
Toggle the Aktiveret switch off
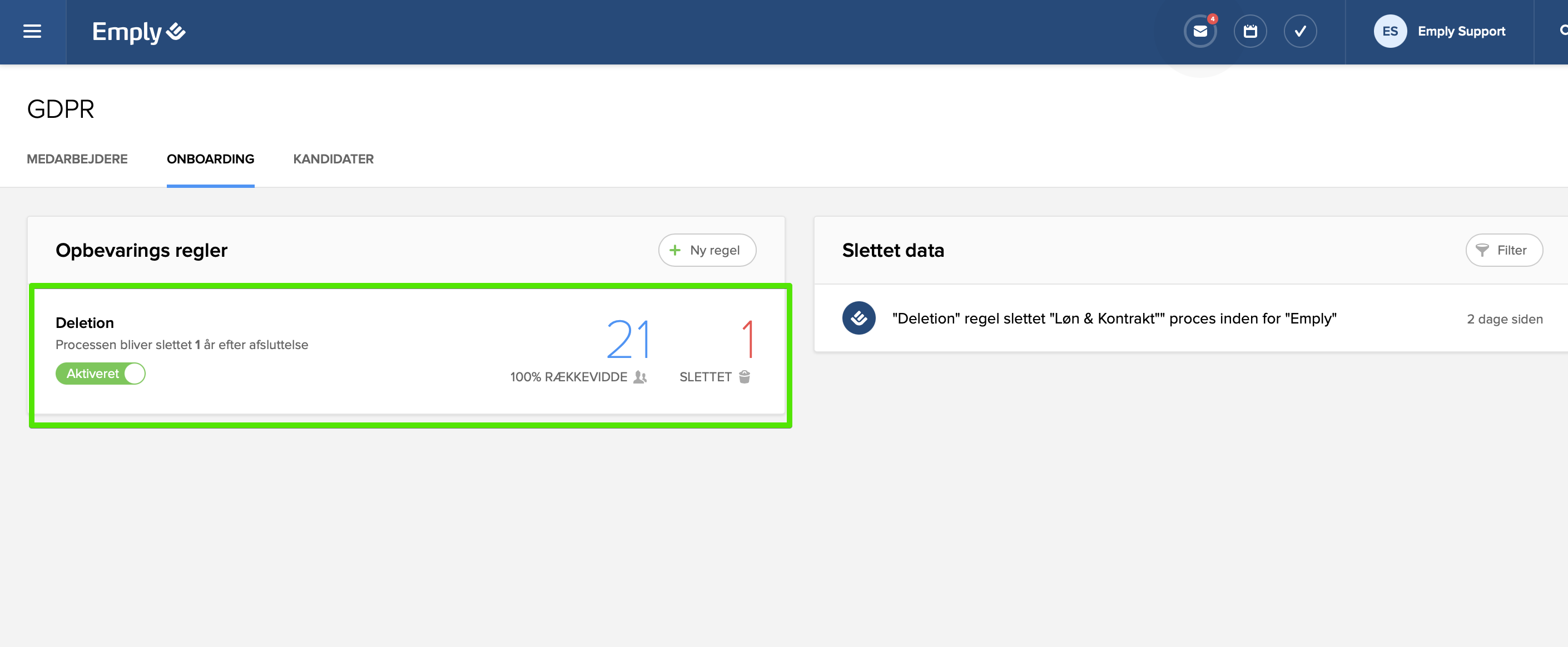pyautogui.click(x=101, y=374)
